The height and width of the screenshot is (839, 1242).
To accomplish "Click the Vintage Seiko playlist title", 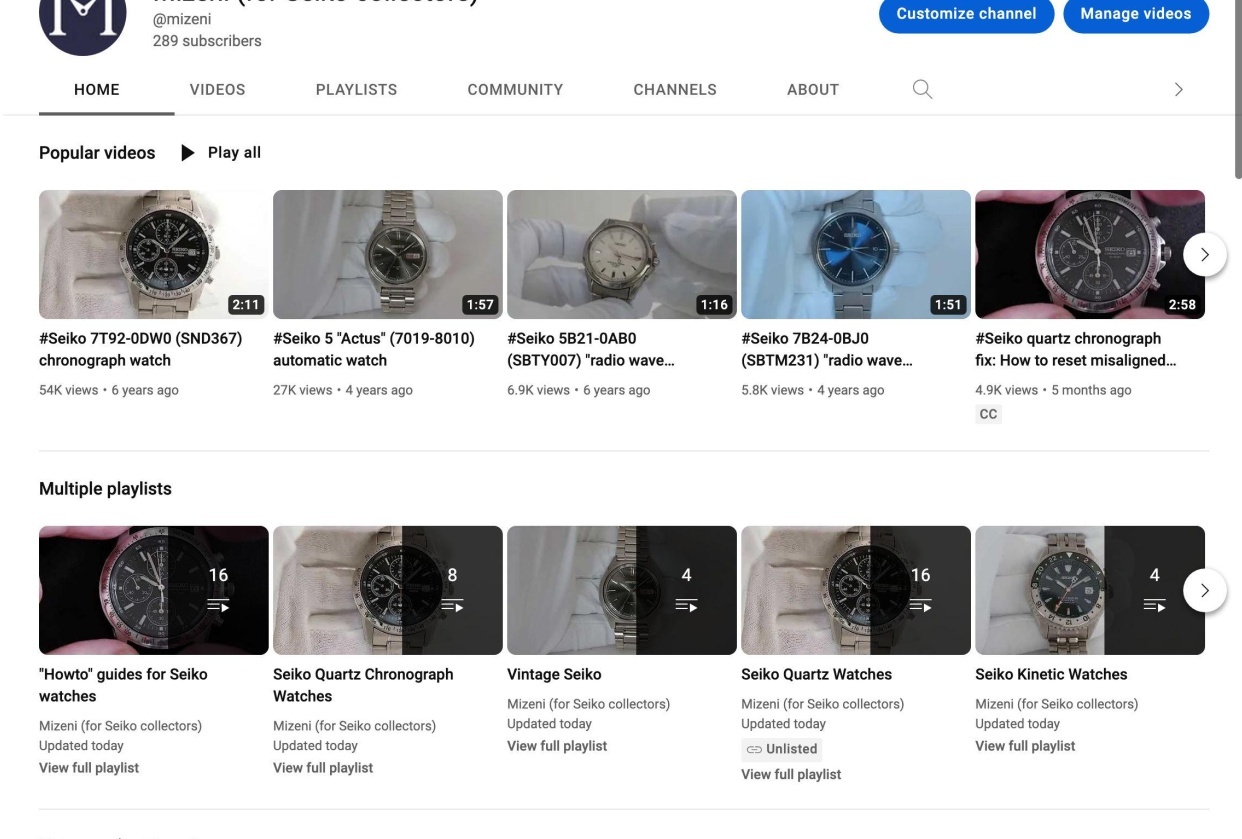I will coord(554,674).
